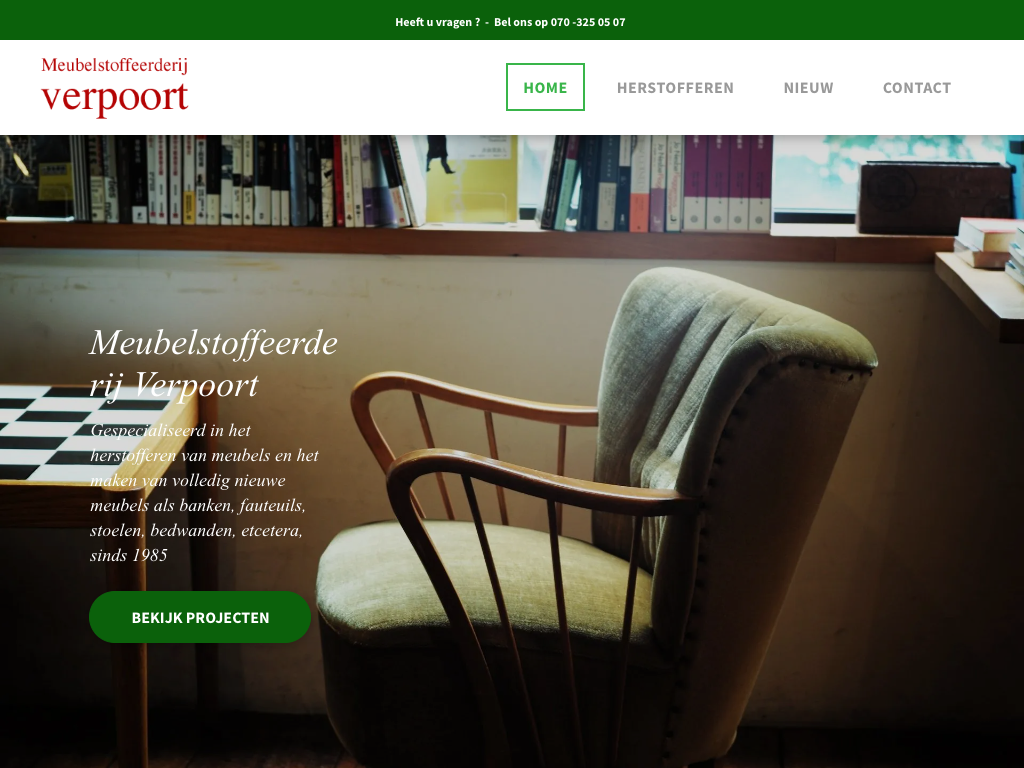This screenshot has height=768, width=1024.
Task: Open the HOME menu item
Action: pos(545,87)
